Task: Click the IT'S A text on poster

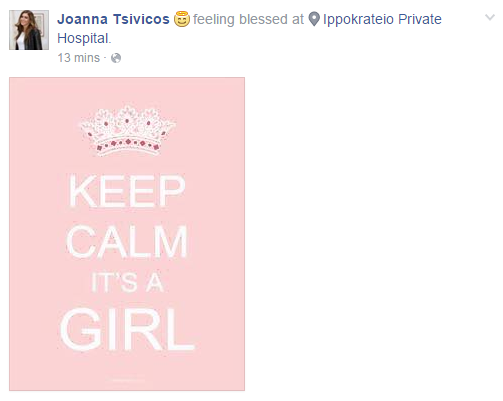Action: 127,283
